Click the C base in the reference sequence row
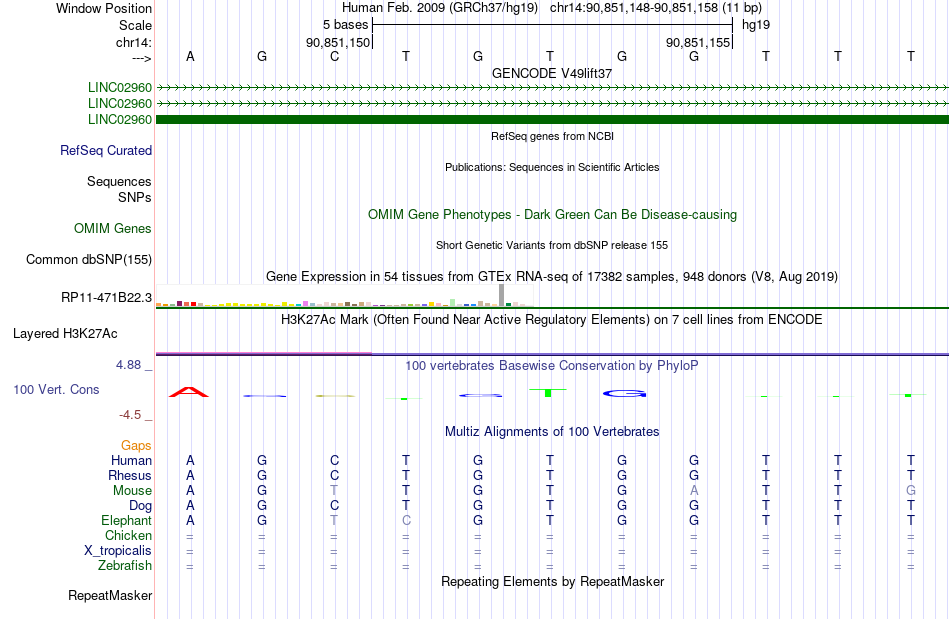950x619 pixels. click(x=334, y=56)
